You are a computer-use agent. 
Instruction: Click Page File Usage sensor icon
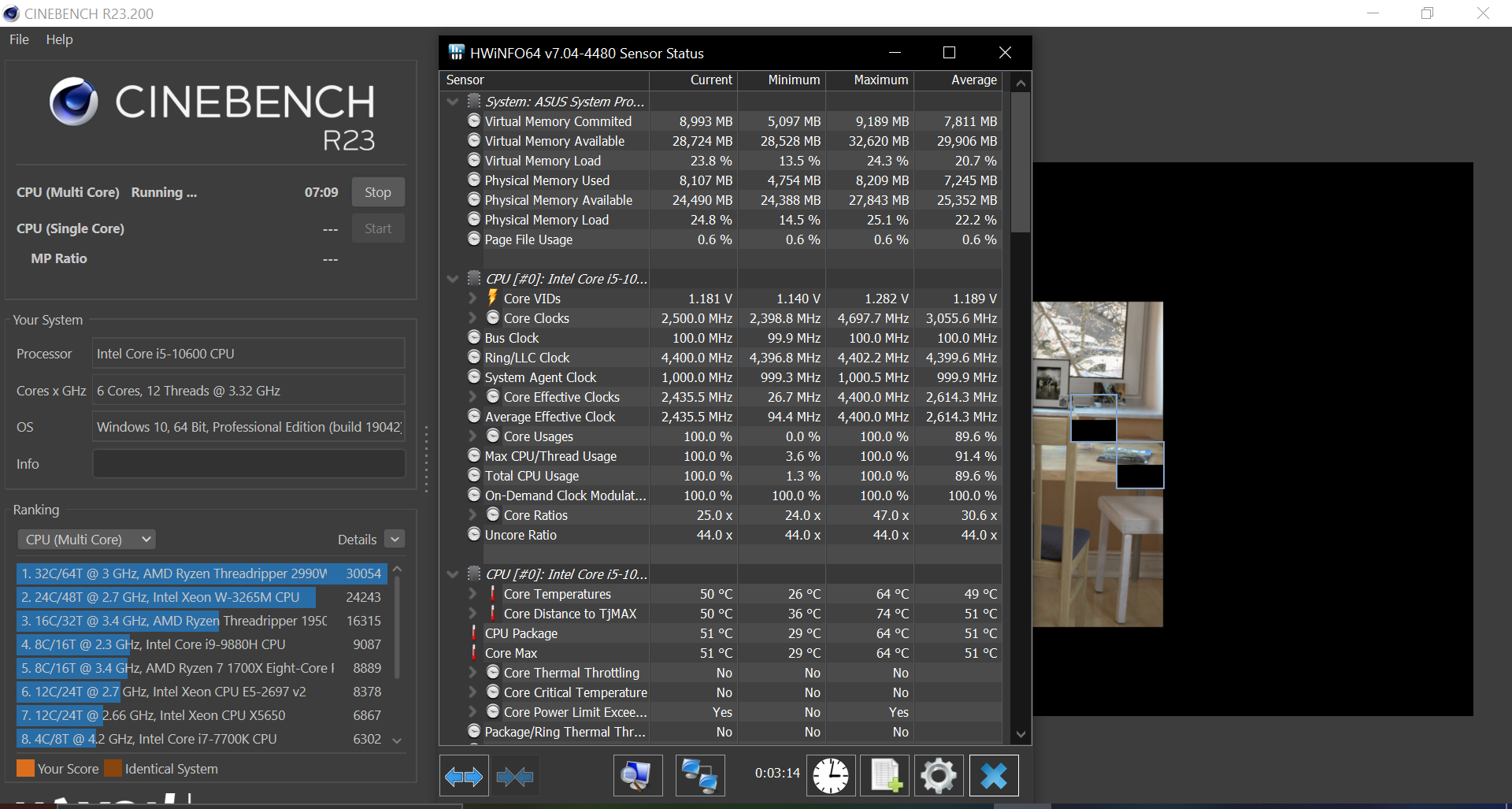(x=474, y=239)
